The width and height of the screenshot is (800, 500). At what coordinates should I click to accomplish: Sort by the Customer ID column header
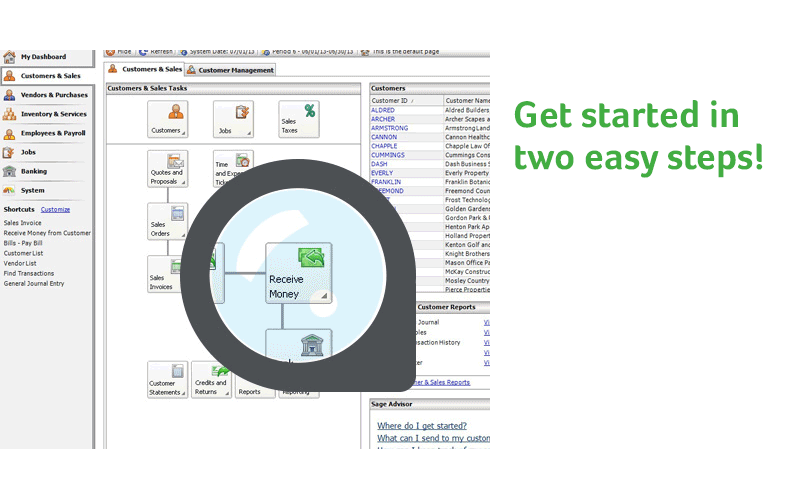click(x=406, y=101)
